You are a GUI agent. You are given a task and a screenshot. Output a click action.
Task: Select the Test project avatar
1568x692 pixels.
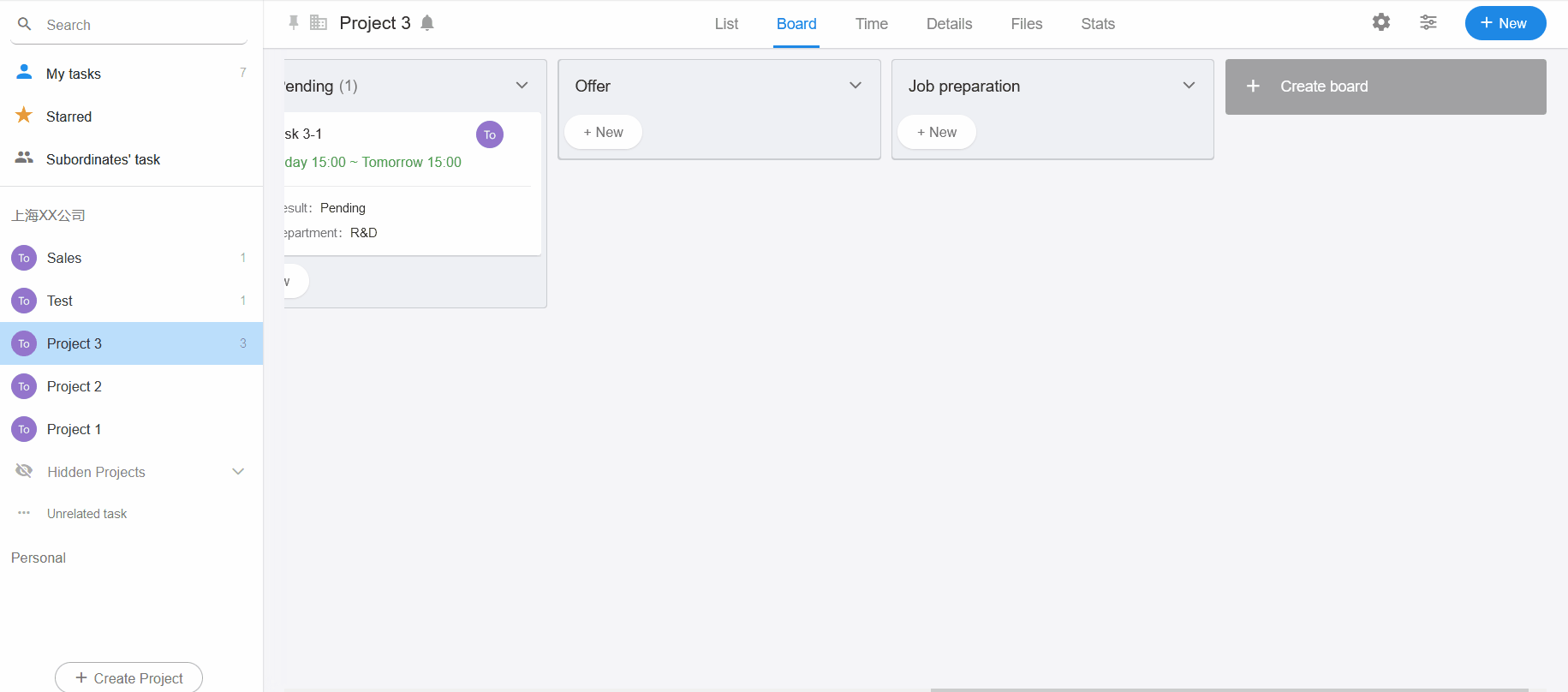24,301
